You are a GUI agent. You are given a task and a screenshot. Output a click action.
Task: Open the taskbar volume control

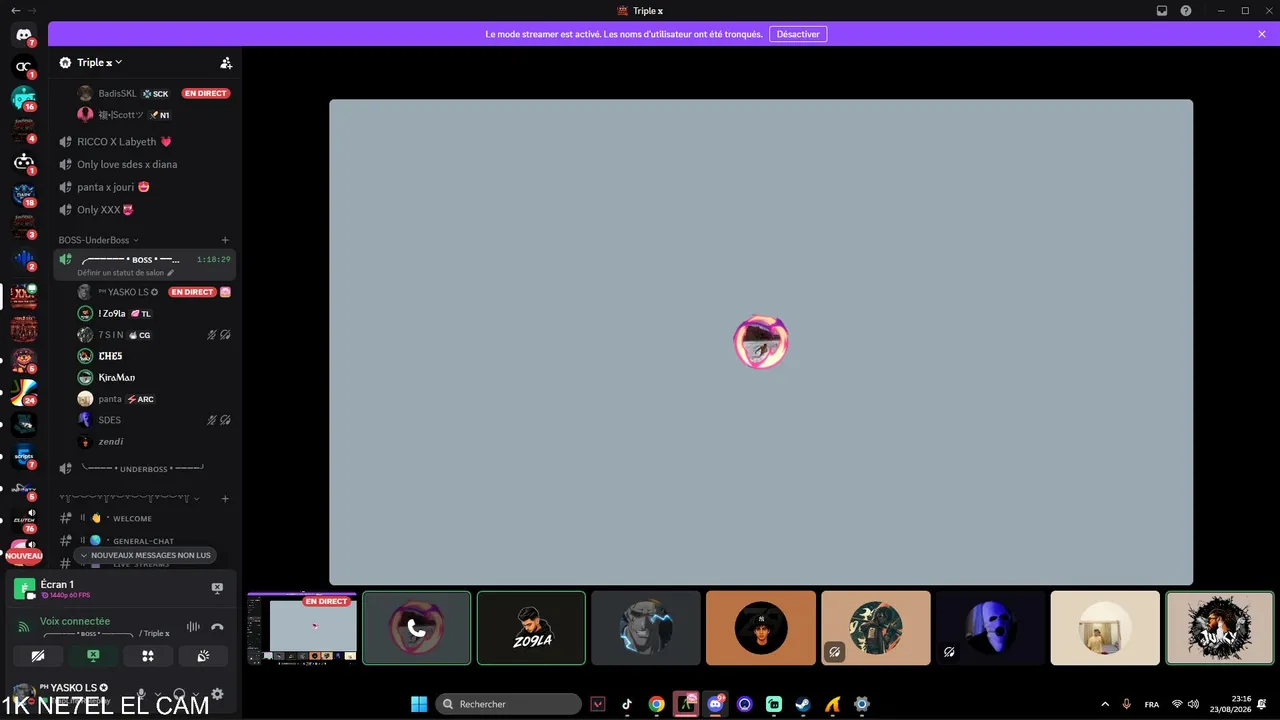pos(1193,704)
